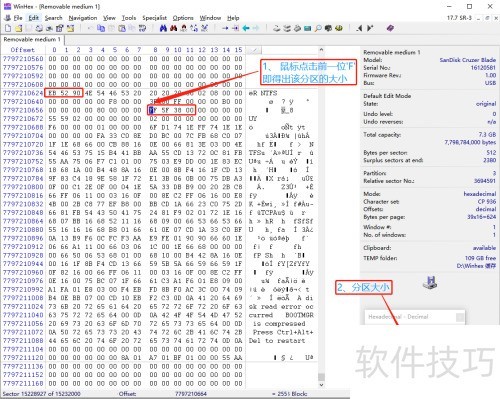Image resolution: width=500 pixels, height=399 pixels.
Task: Select the Removable medium 1 tab
Action: coord(32,40)
